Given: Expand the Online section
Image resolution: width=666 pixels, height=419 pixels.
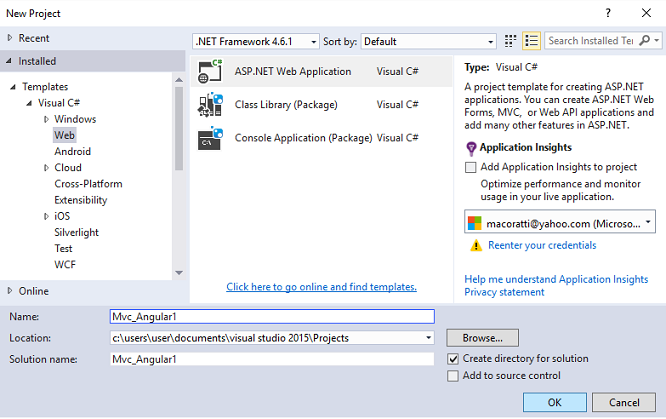Looking at the screenshot, I should click(x=10, y=291).
